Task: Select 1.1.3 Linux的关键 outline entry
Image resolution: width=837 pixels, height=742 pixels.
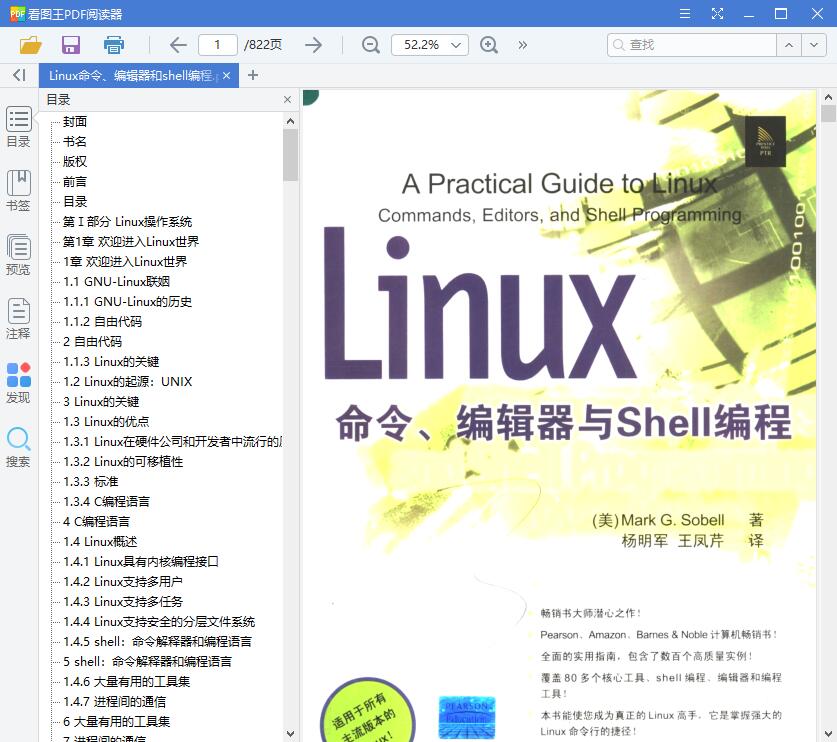Action: (111, 362)
